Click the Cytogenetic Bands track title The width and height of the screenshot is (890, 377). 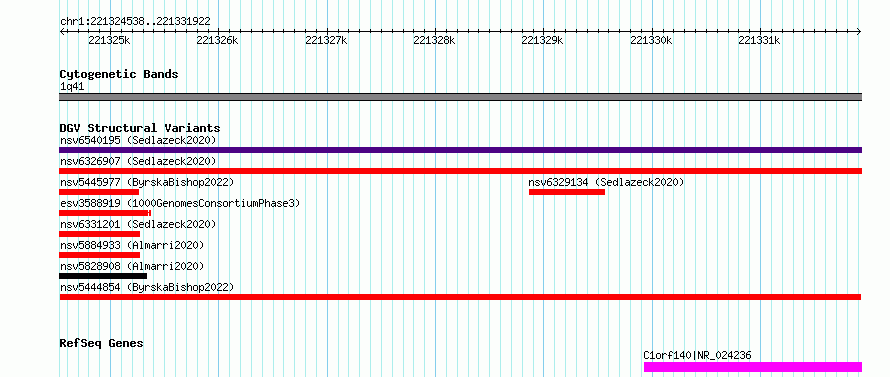pyautogui.click(x=119, y=74)
